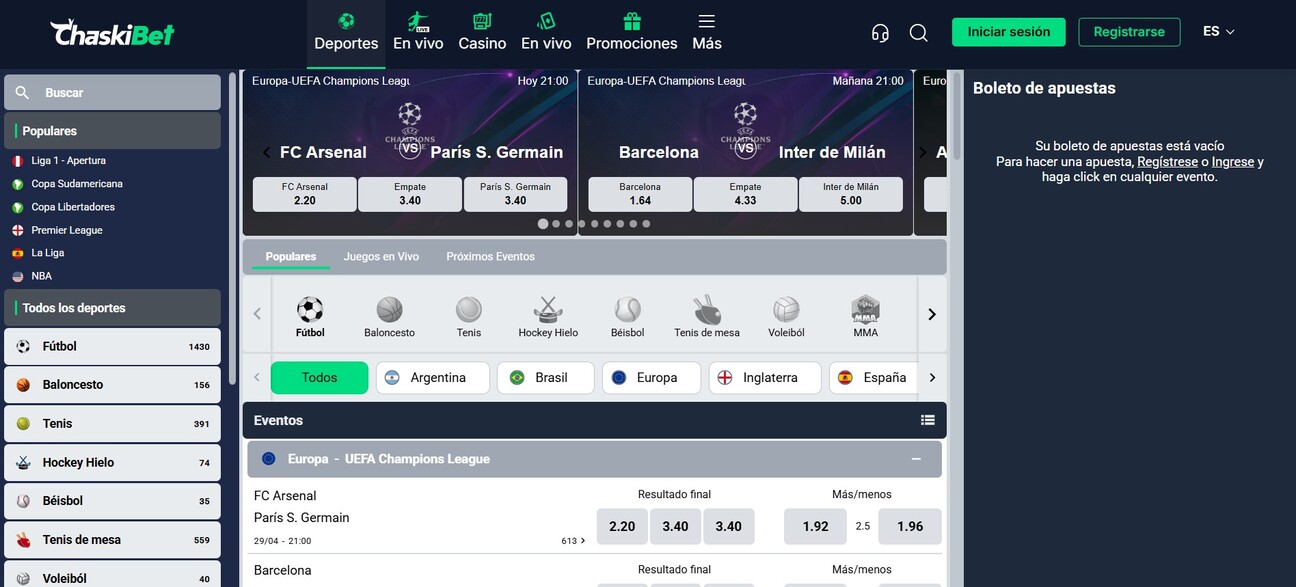Select Tenis icon in sports carousel
Viewport: 1296px width, 587px height.
point(469,309)
